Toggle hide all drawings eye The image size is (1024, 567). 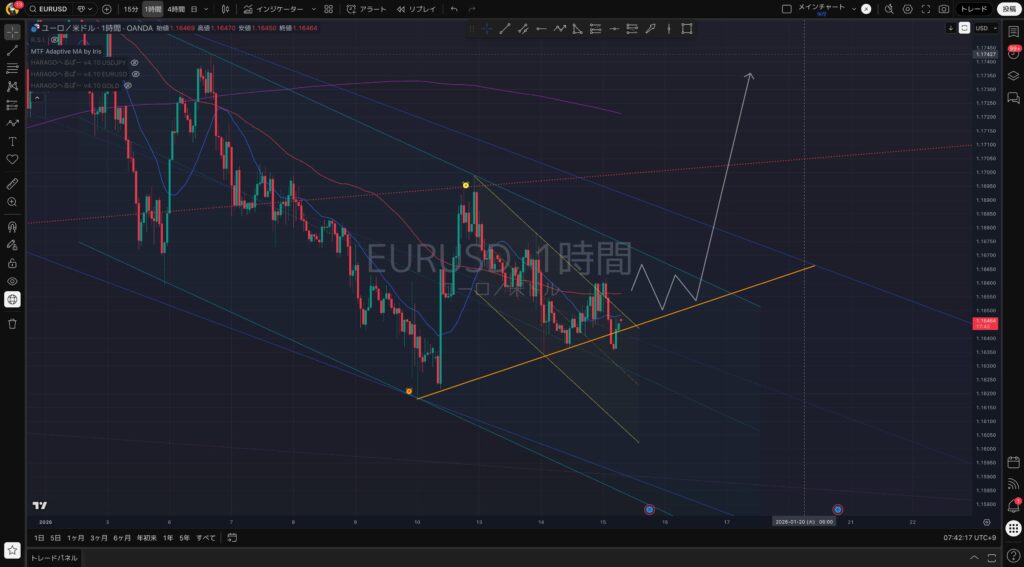click(12, 282)
